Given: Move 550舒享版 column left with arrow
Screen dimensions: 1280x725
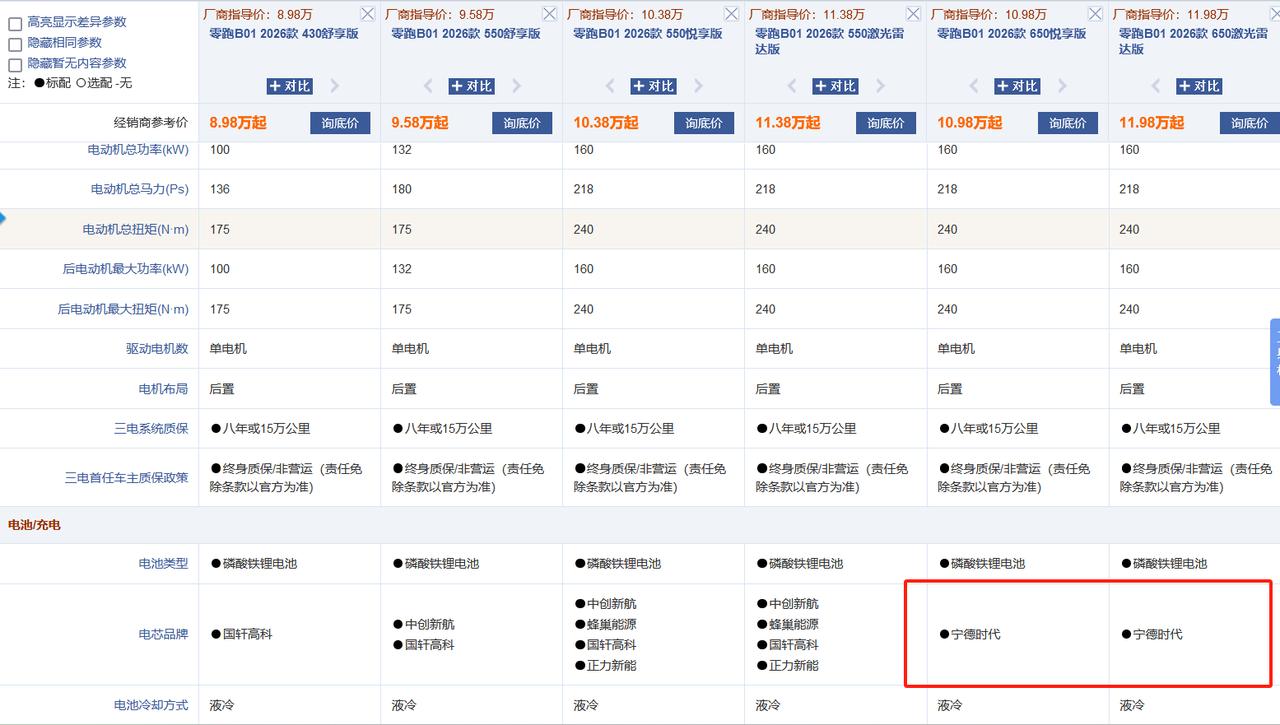Looking at the screenshot, I should [428, 86].
